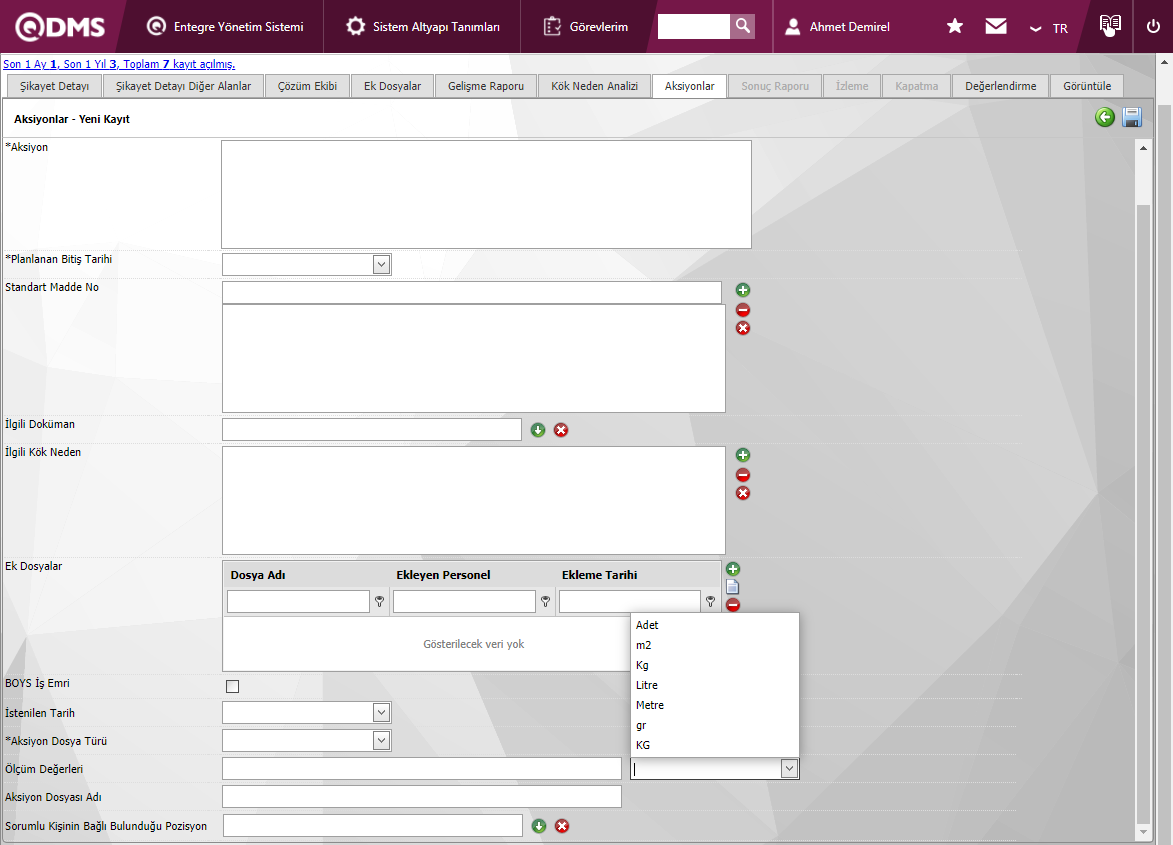Toggle the BOYS İş Emri checkbox
Screen dimensions: 1173x845
point(233,686)
